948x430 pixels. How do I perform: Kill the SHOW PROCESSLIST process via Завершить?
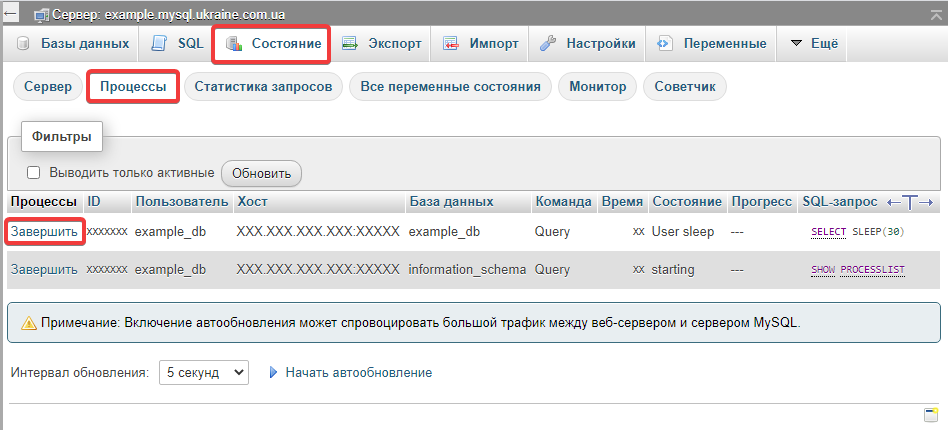[x=44, y=269]
